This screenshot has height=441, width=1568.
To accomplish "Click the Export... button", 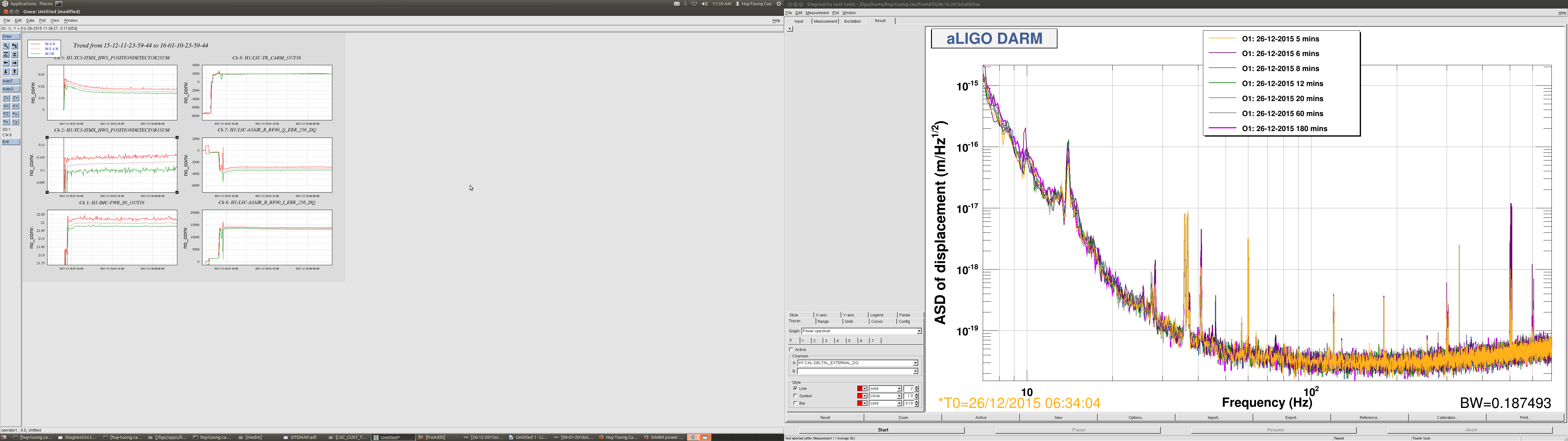I will point(1292,418).
